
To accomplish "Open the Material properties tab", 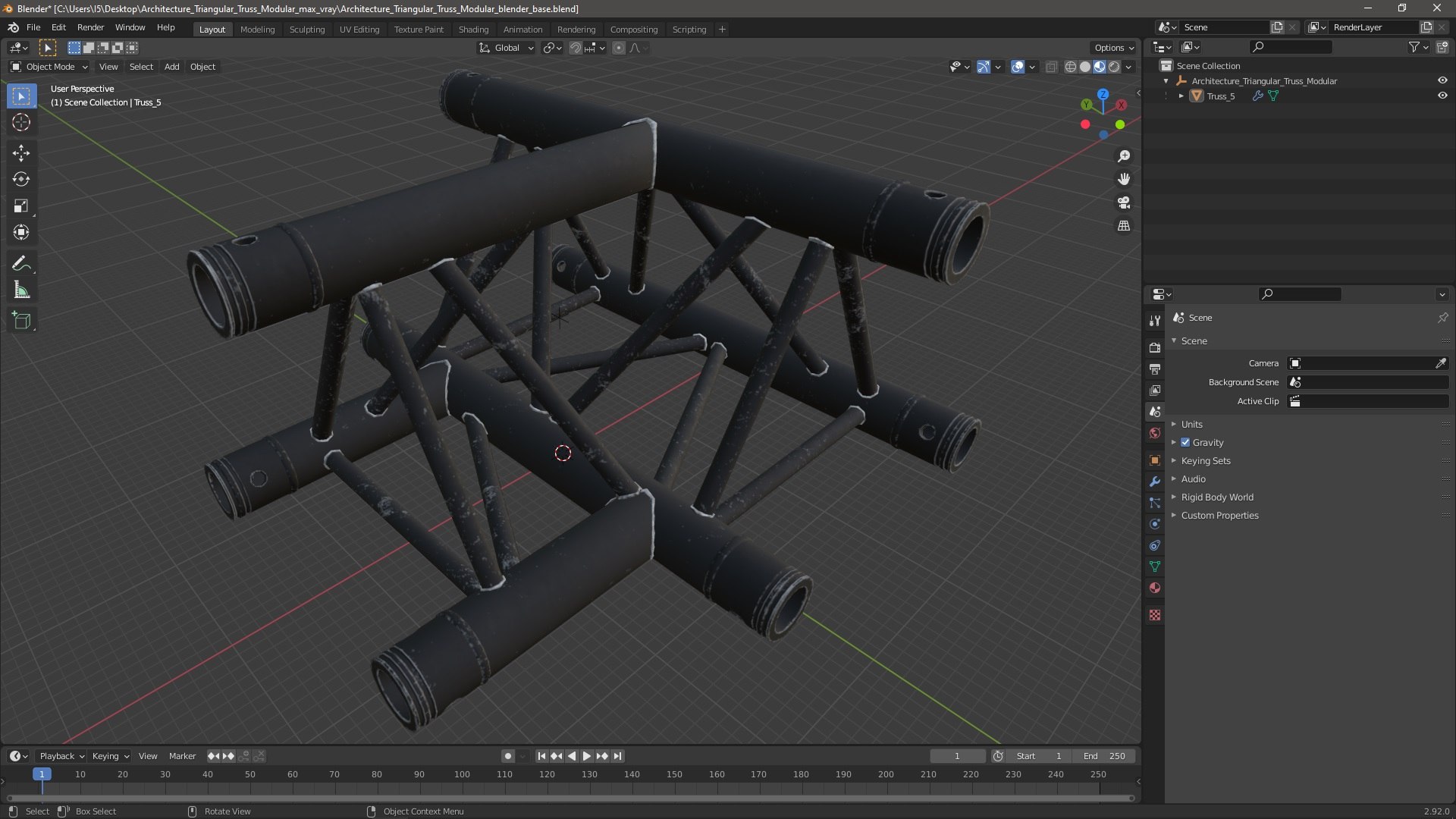I will point(1155,588).
